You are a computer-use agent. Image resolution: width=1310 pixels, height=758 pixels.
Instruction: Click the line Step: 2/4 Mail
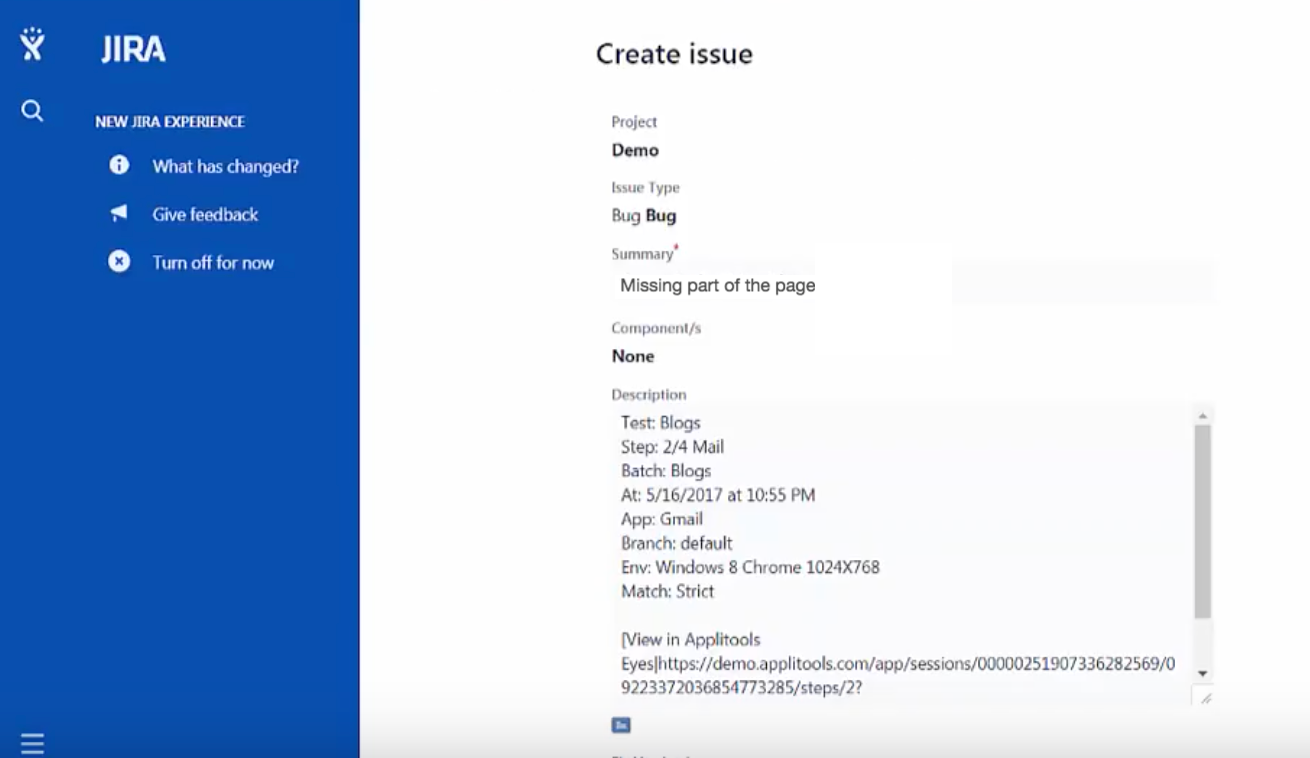[672, 446]
